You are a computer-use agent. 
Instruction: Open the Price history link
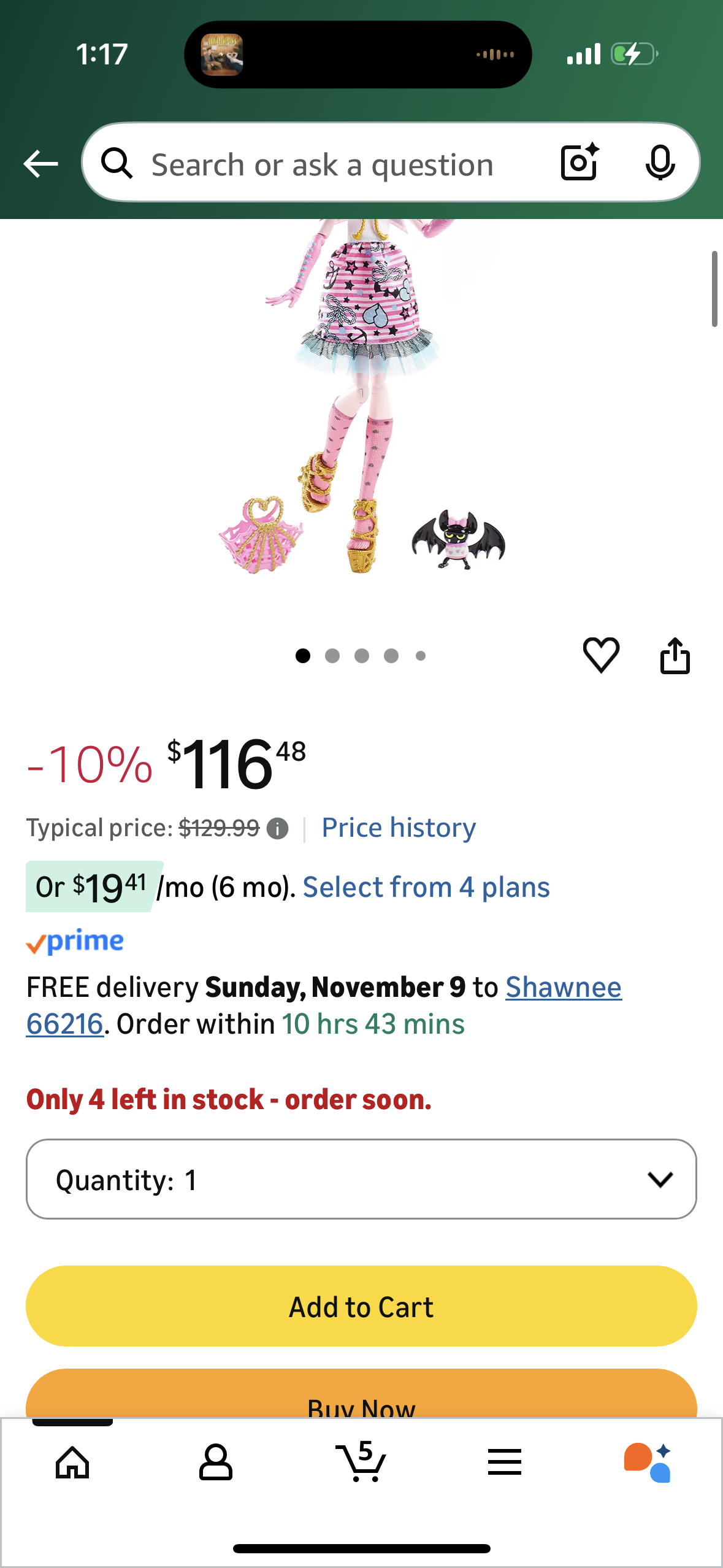399,828
